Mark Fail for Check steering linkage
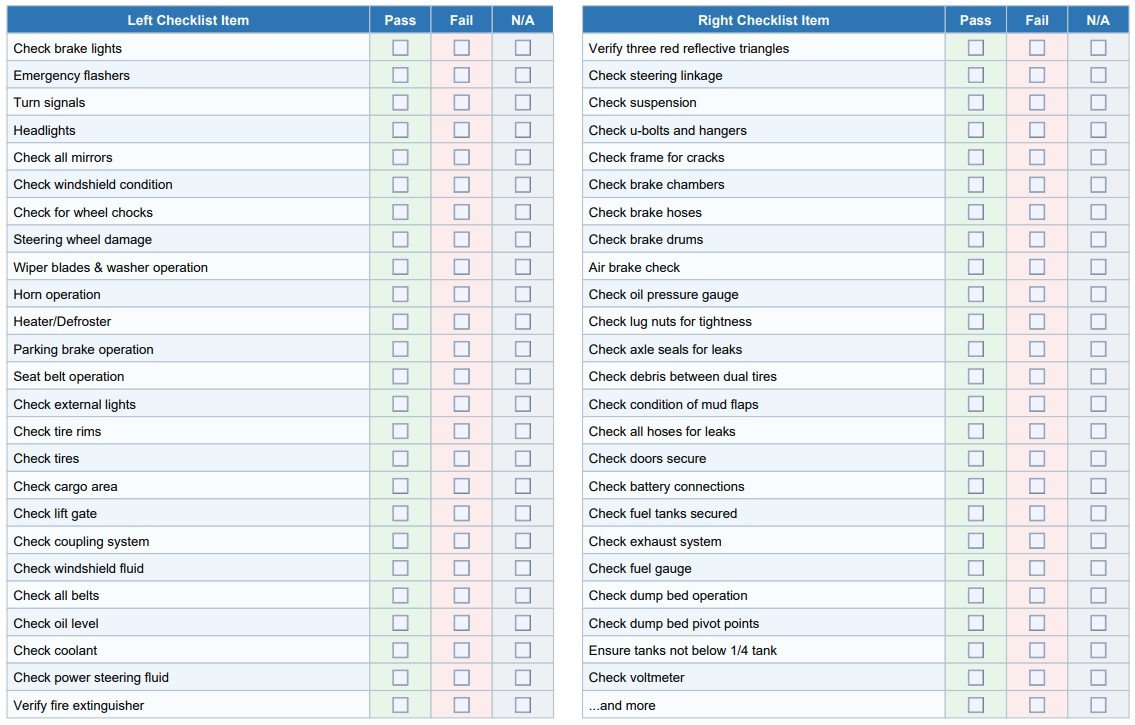 (1036, 74)
